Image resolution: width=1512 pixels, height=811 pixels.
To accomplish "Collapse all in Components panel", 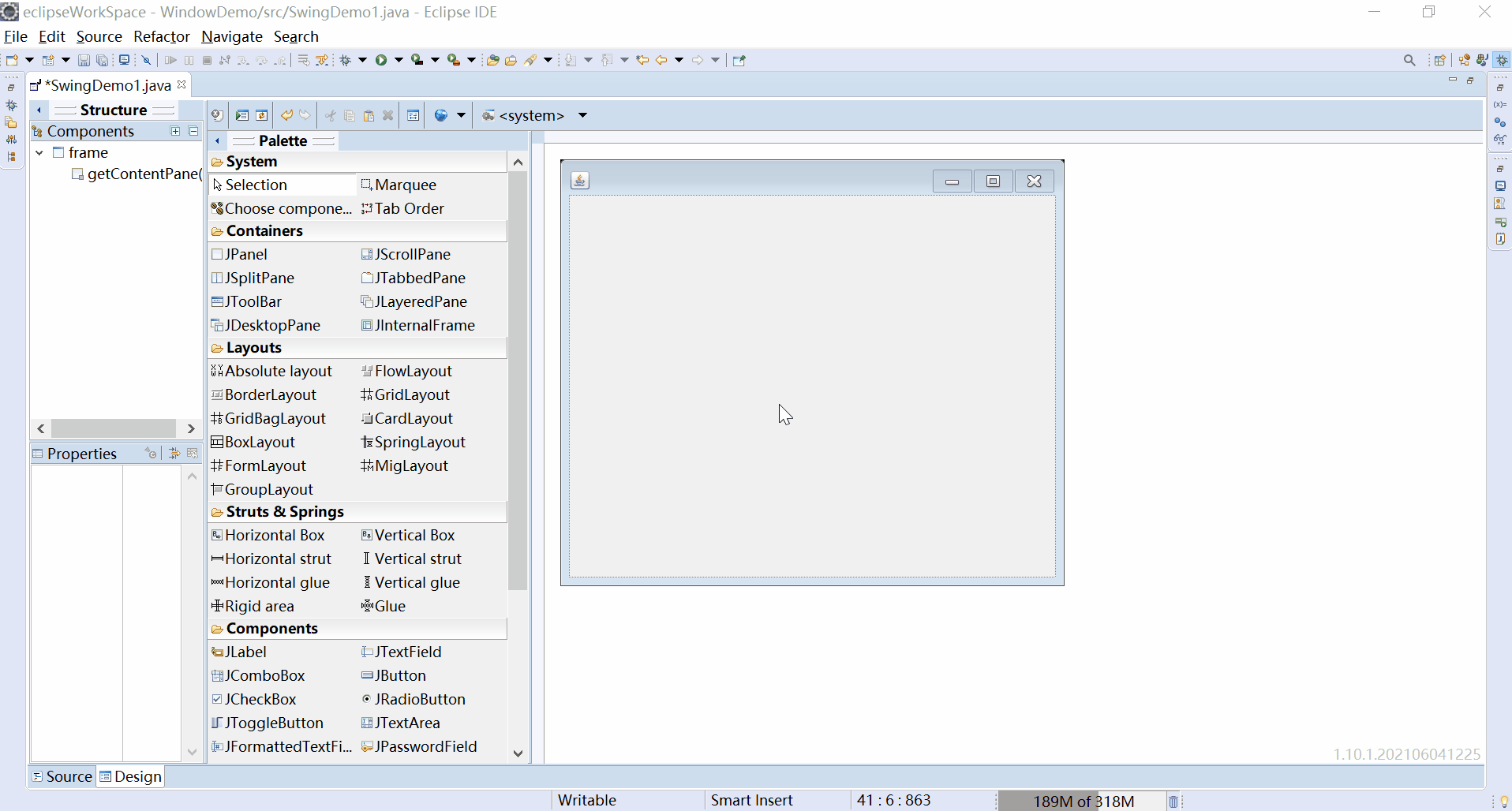I will pos(193,131).
